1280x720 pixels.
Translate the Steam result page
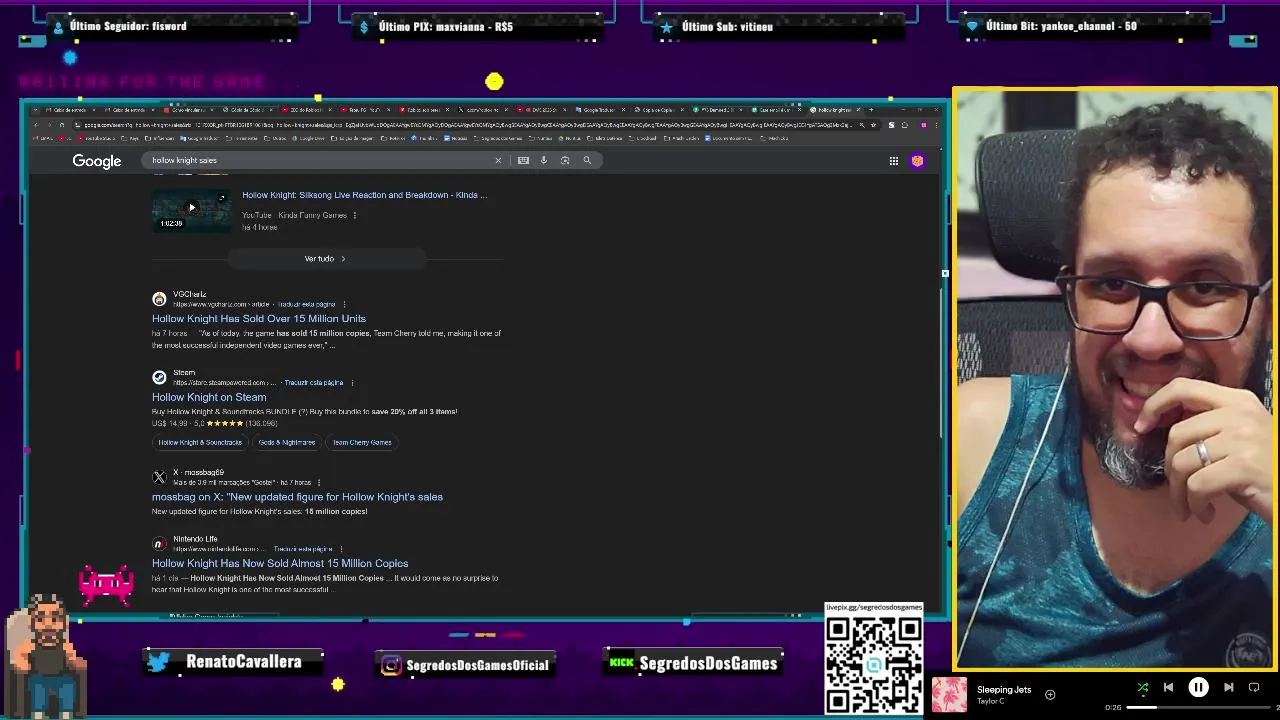click(313, 383)
